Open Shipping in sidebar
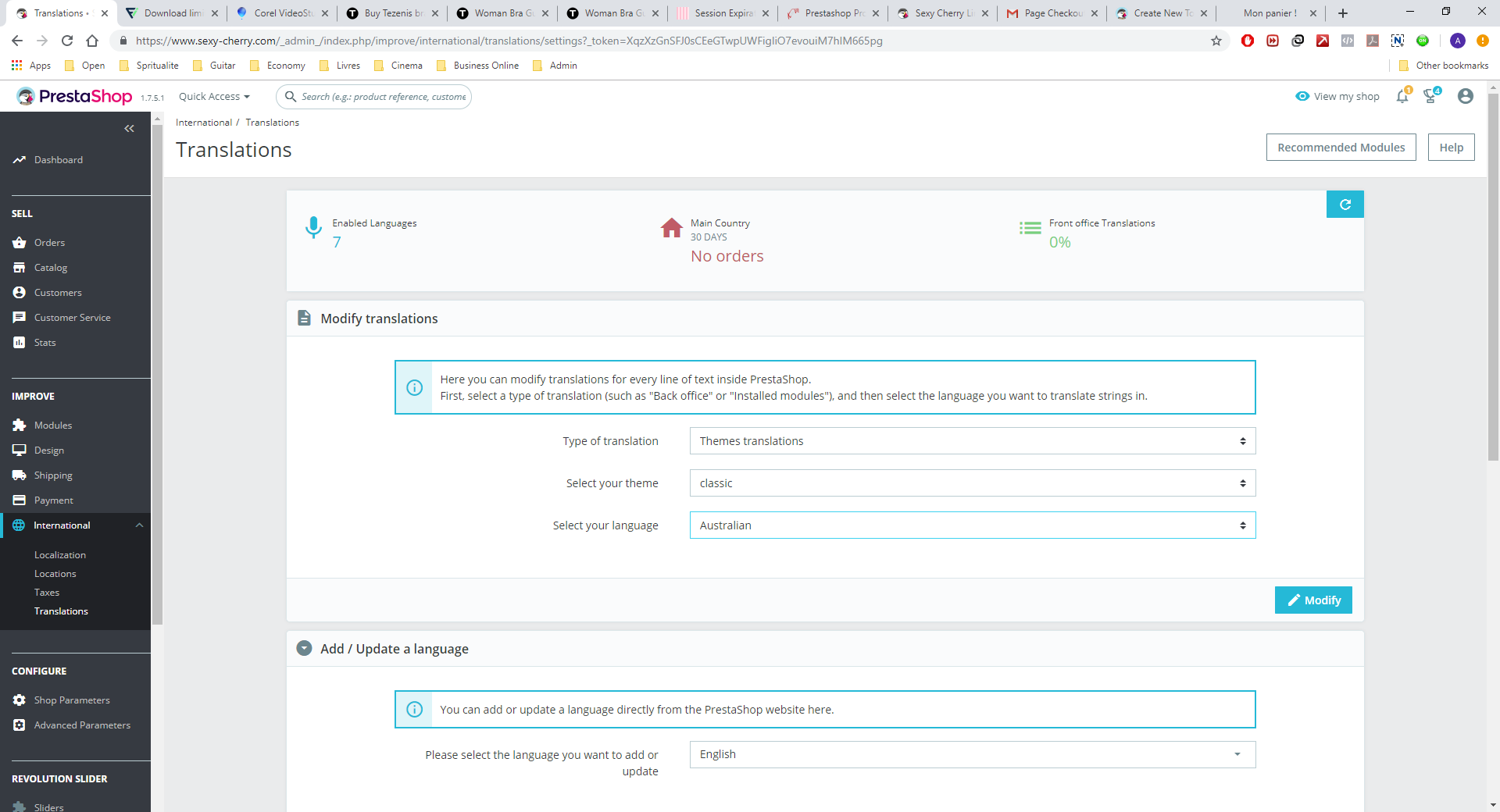 pos(53,475)
